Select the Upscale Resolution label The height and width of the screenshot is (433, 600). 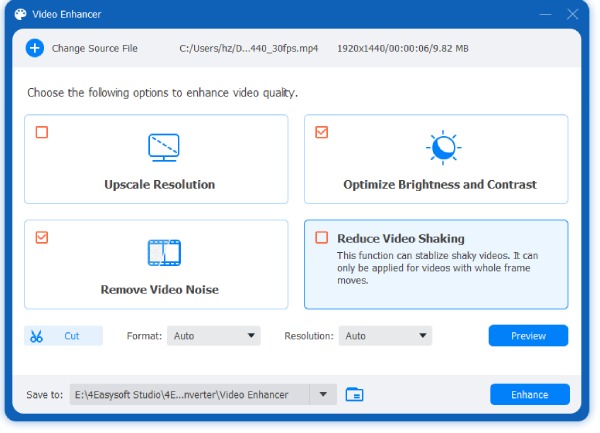(x=159, y=184)
